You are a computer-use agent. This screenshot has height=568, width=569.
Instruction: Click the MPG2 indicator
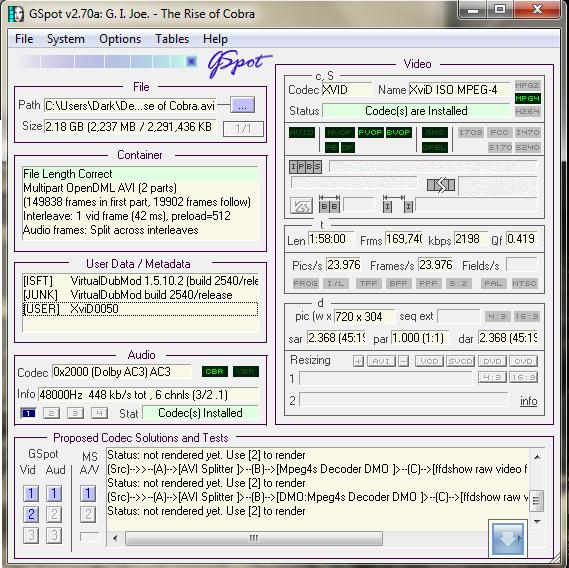click(x=527, y=86)
